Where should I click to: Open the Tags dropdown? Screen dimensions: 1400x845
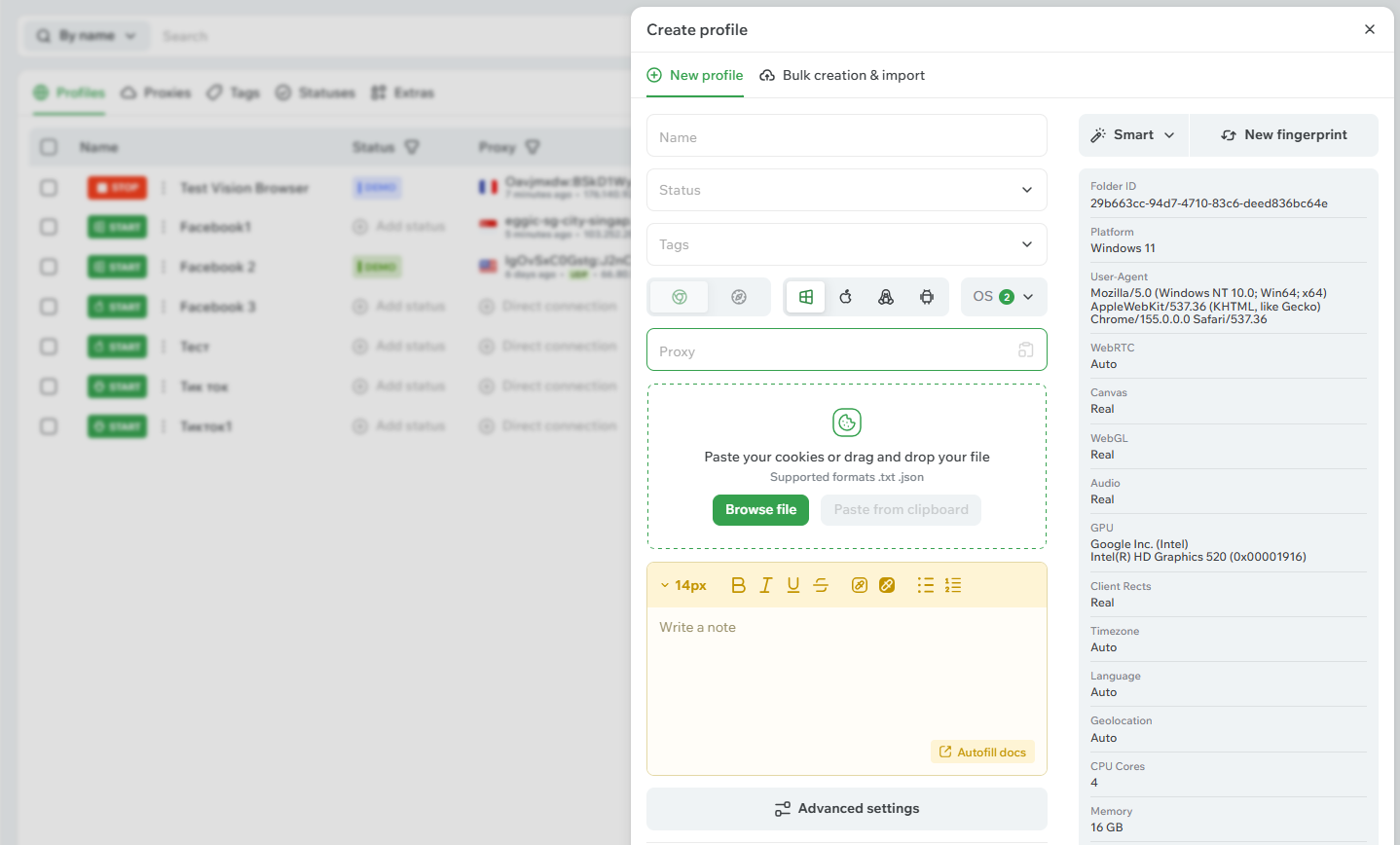[x=847, y=244]
